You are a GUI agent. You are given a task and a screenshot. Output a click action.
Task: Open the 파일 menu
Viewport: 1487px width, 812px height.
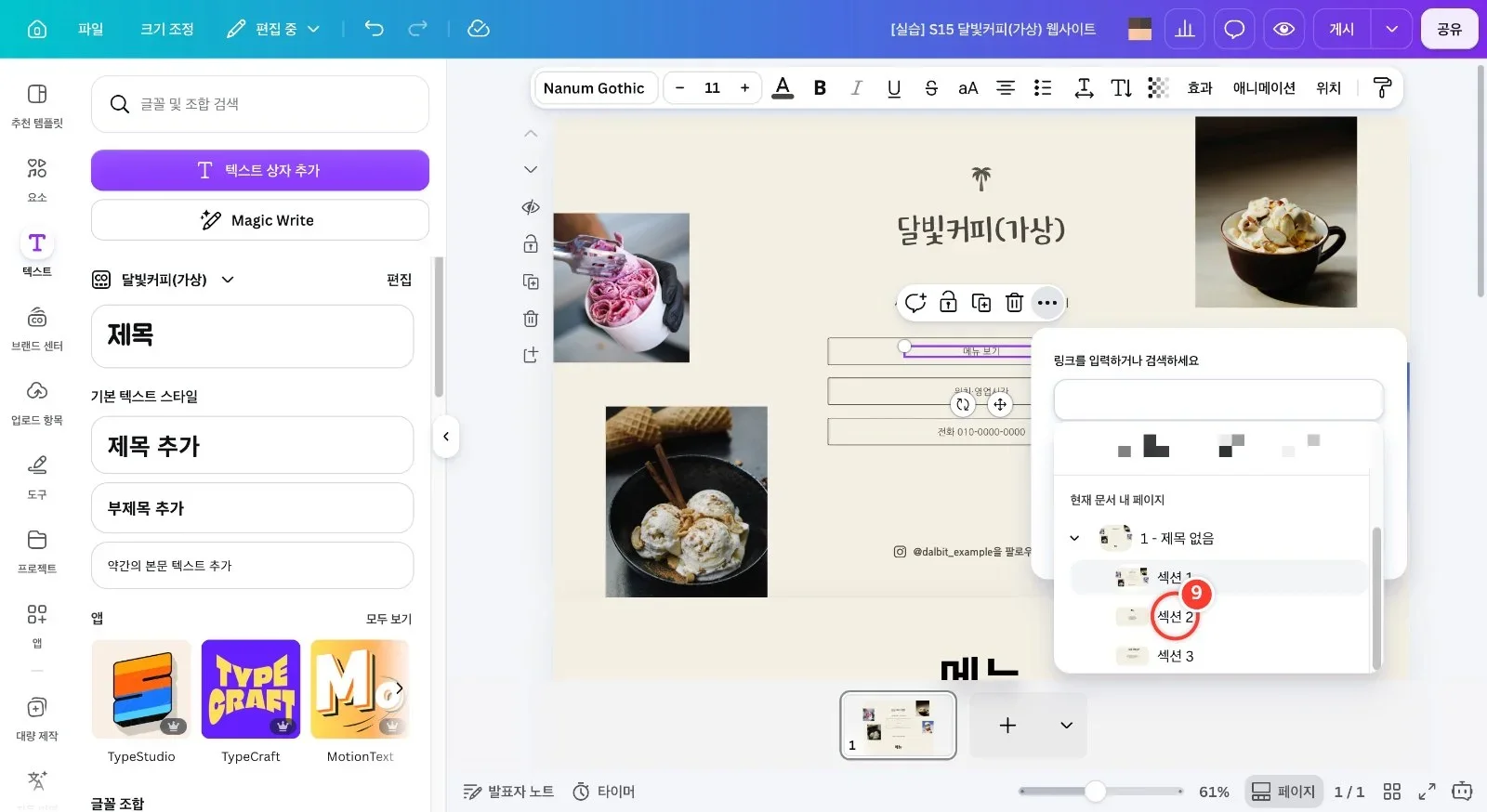(91, 29)
